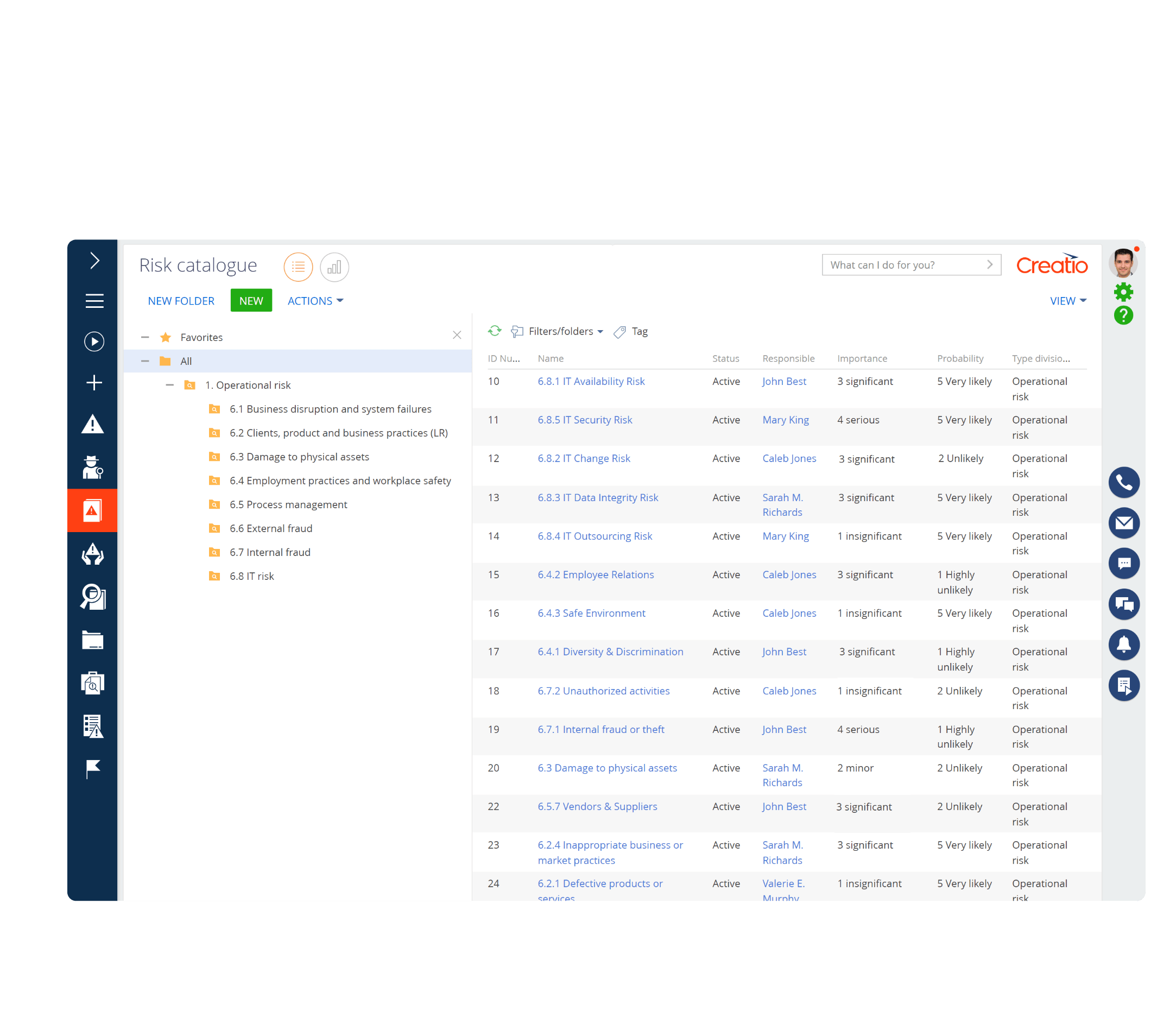
Task: Select the 6.8 IT risk folder
Action: [251, 576]
